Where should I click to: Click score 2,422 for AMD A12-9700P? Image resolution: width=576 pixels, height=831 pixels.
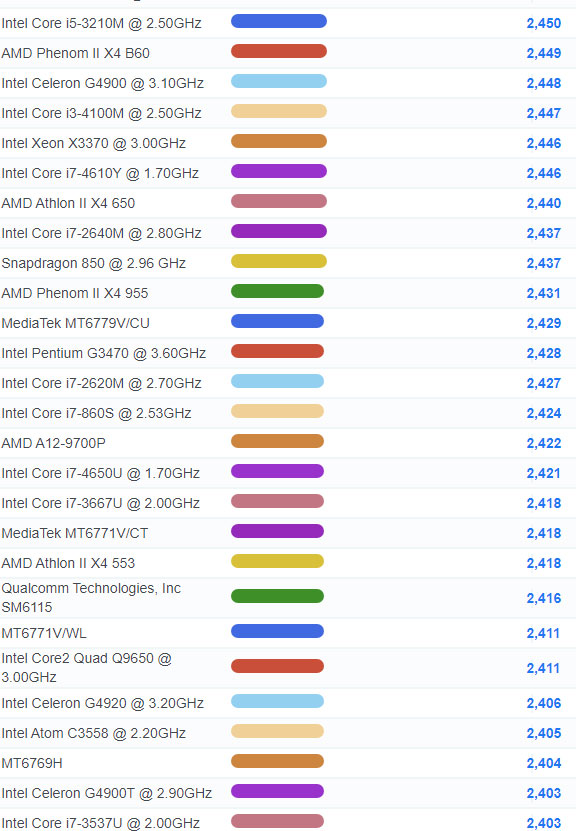[x=544, y=443]
